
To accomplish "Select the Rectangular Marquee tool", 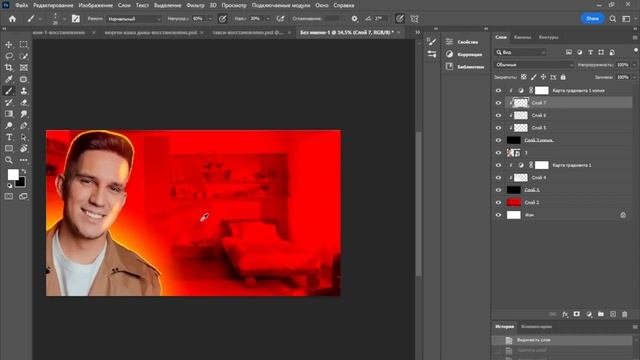I will tap(24, 44).
